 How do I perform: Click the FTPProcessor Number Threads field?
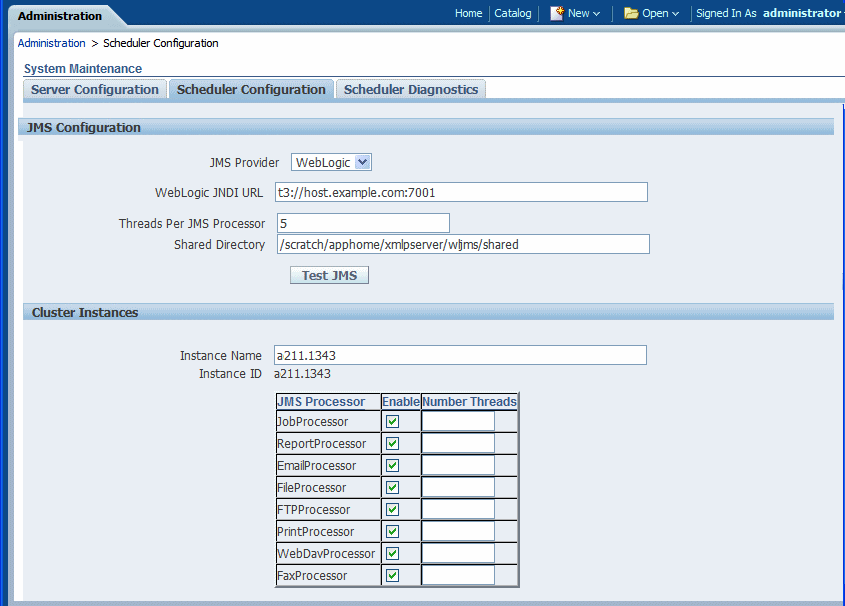(458, 510)
